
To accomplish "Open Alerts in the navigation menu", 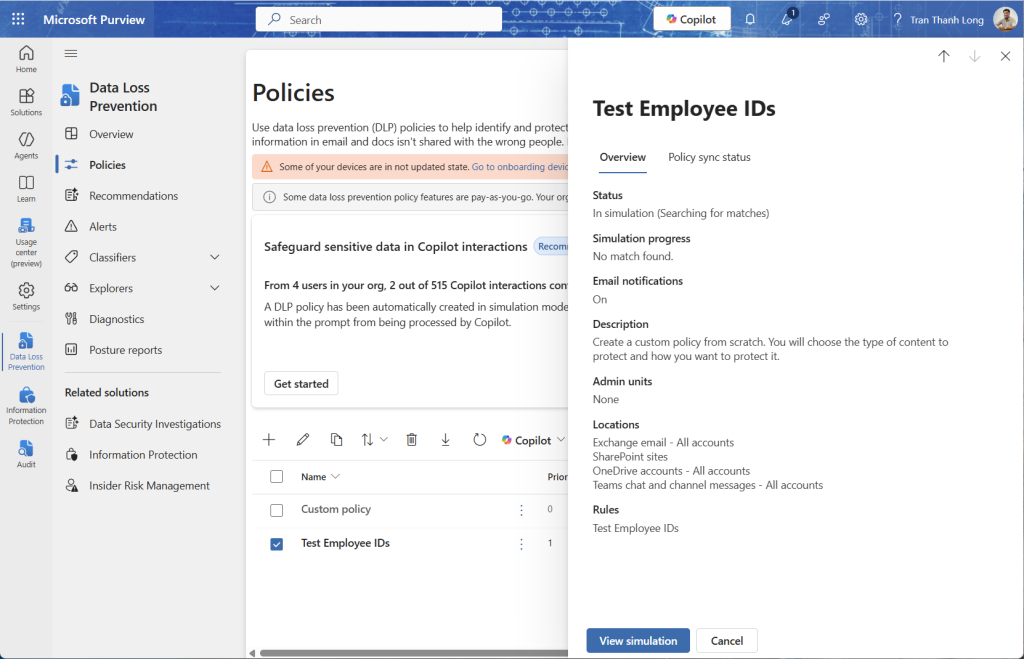I will click(103, 227).
